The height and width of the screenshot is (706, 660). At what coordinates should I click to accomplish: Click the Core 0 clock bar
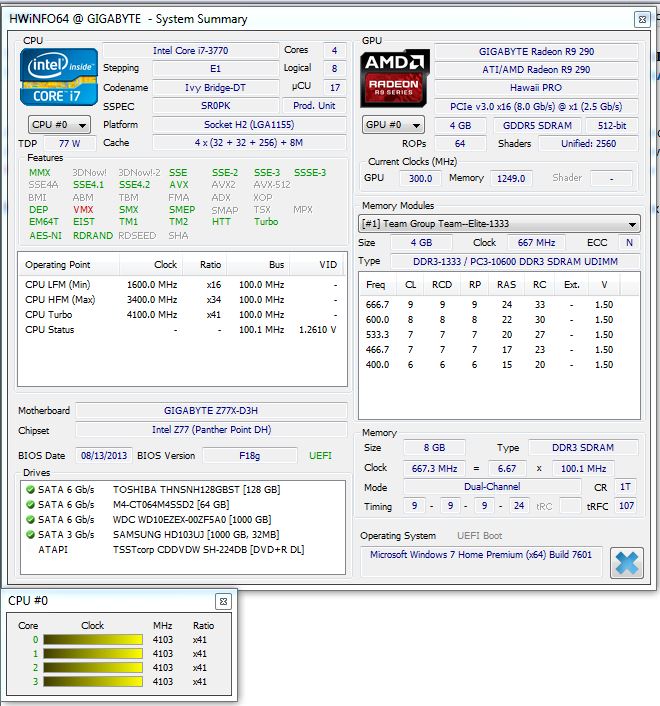(93, 639)
